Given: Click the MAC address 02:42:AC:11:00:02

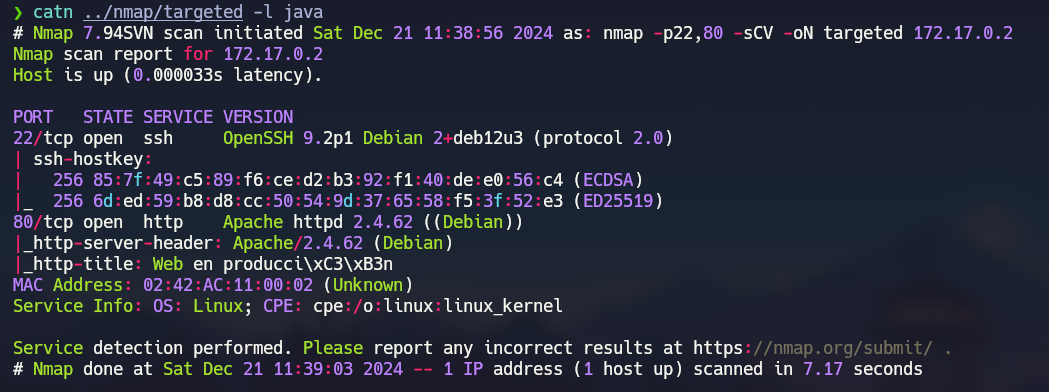Looking at the screenshot, I should (x=228, y=285).
